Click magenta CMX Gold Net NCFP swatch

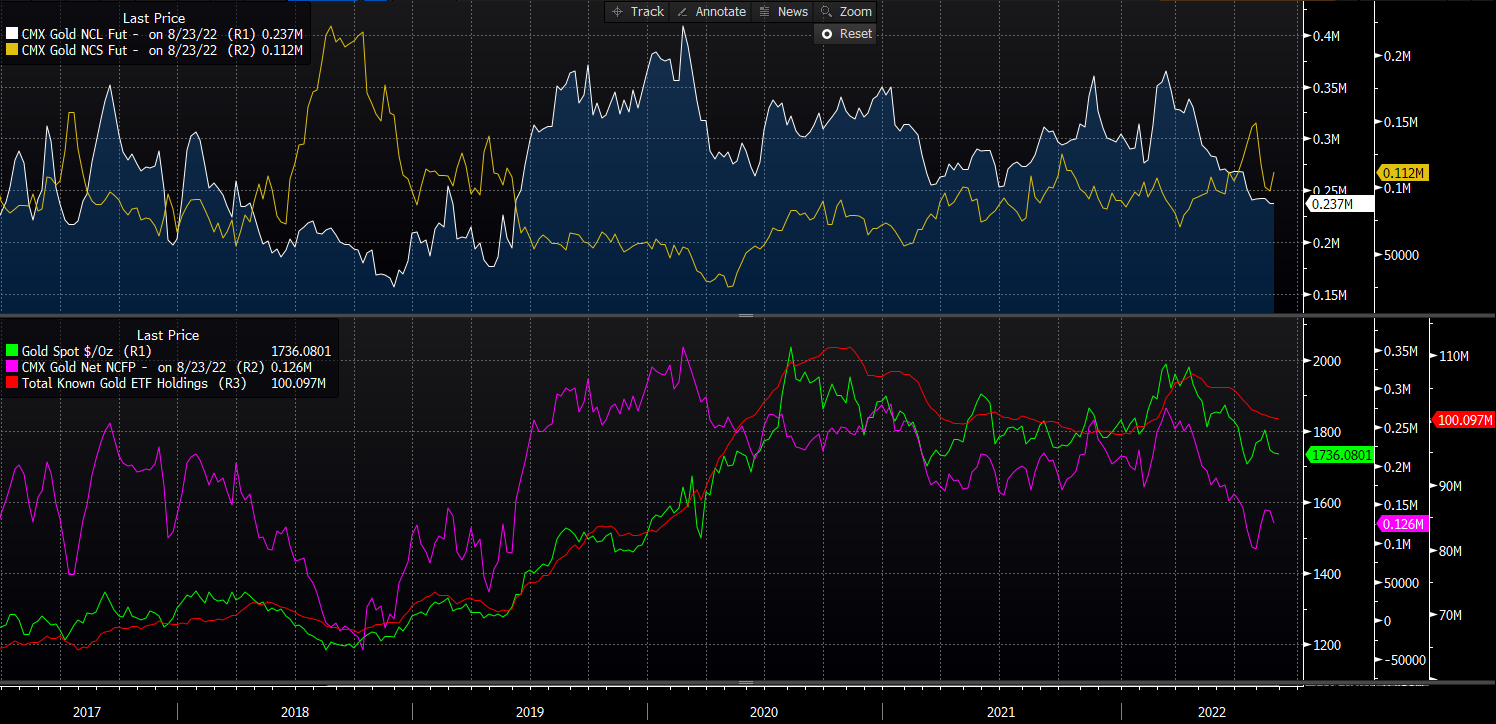pyautogui.click(x=11, y=367)
